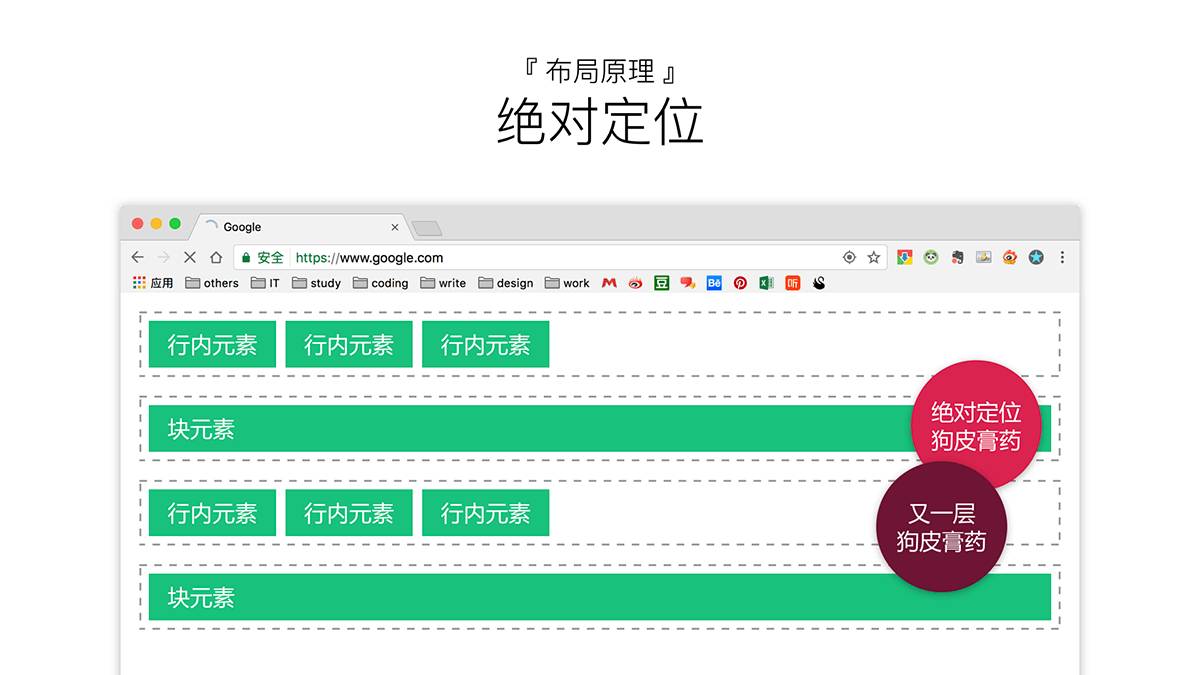
Task: Close the Google tab
Action: point(394,227)
